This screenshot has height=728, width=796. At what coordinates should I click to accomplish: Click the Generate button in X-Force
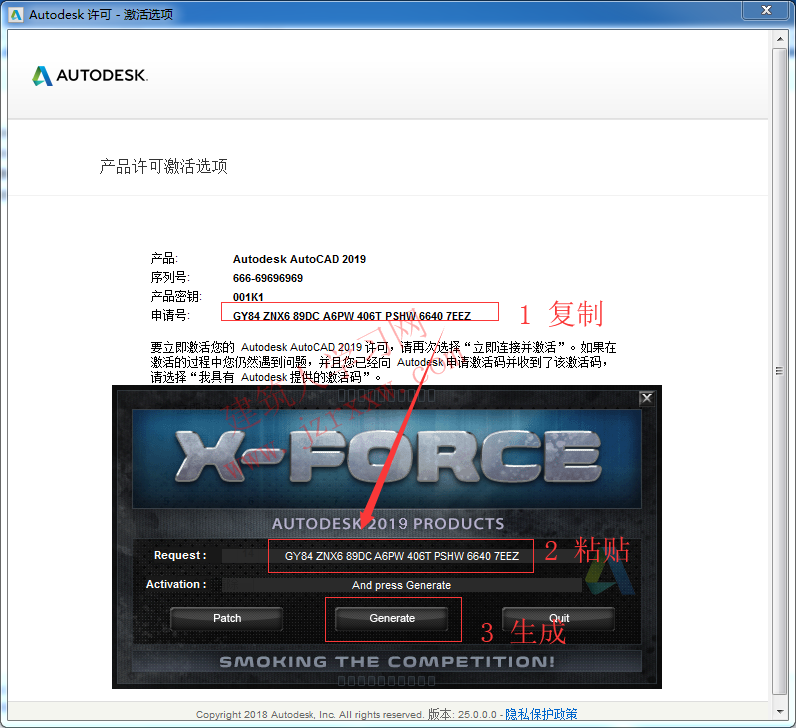click(391, 618)
